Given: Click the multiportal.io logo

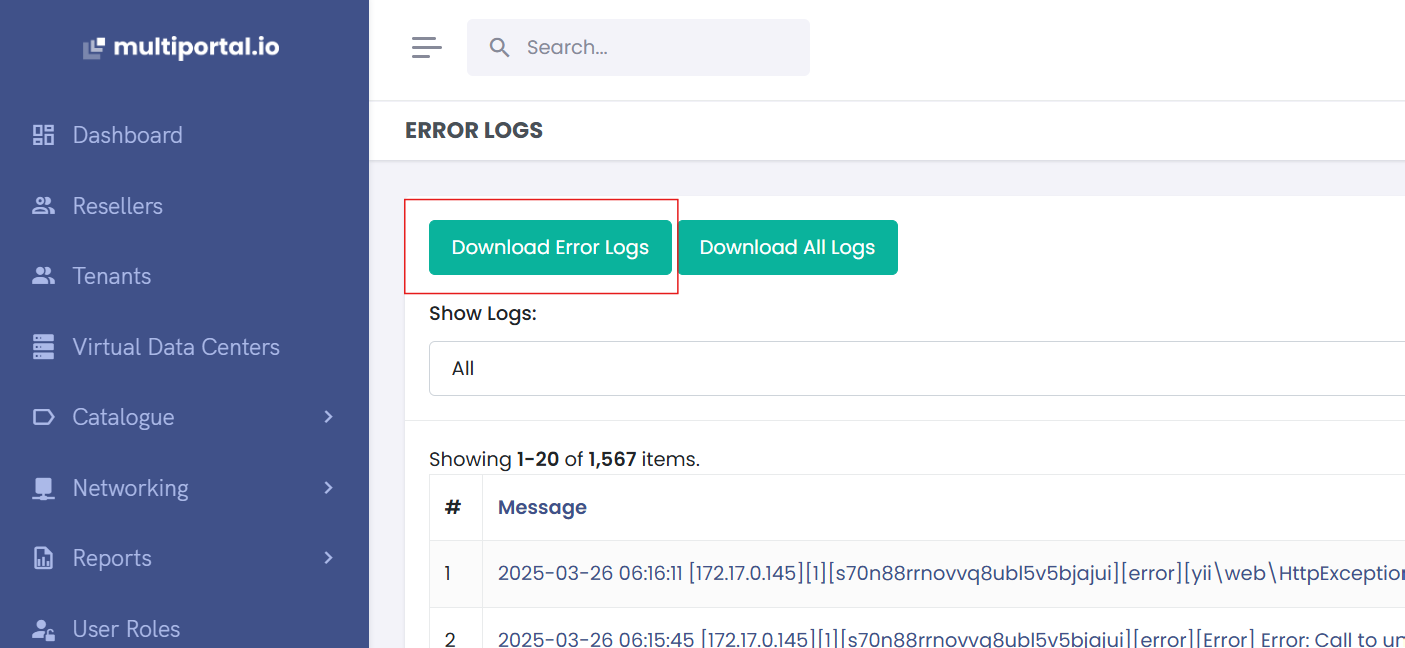Looking at the screenshot, I should [181, 47].
